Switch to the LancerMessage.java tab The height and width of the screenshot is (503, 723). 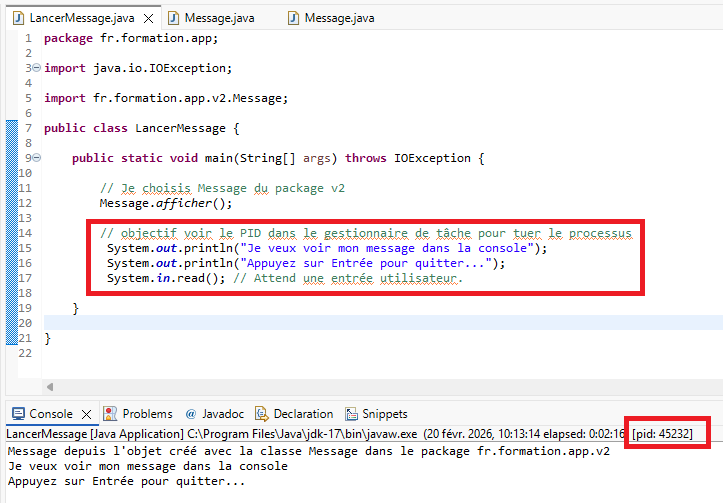coord(82,18)
